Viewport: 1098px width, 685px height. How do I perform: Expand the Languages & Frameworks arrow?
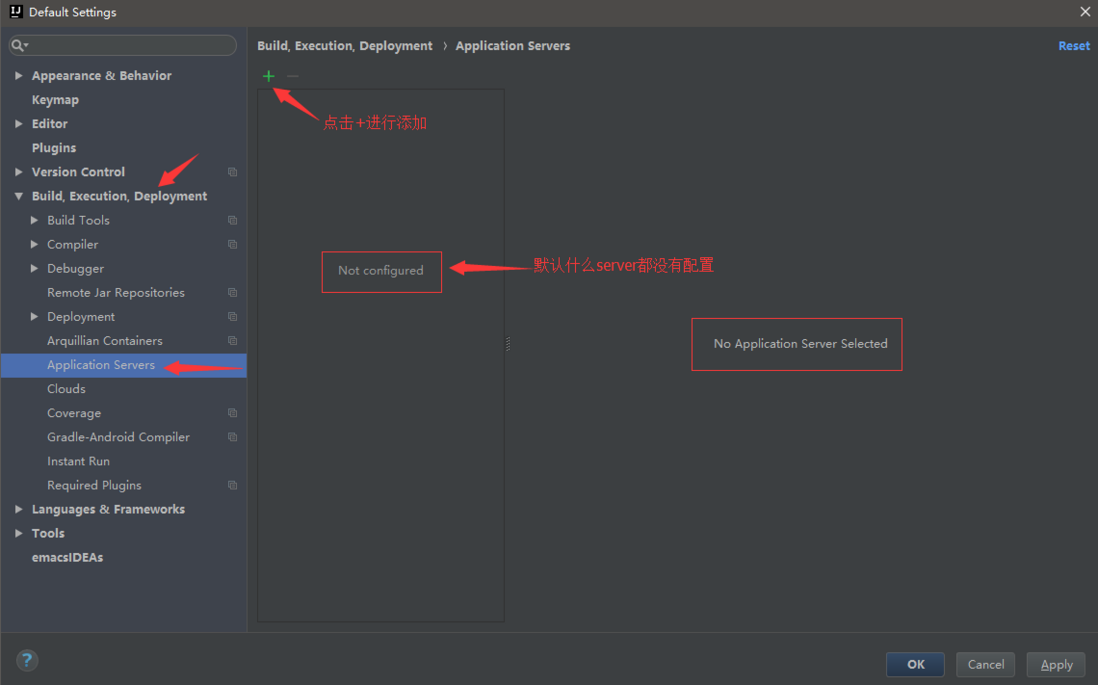pyautogui.click(x=19, y=510)
